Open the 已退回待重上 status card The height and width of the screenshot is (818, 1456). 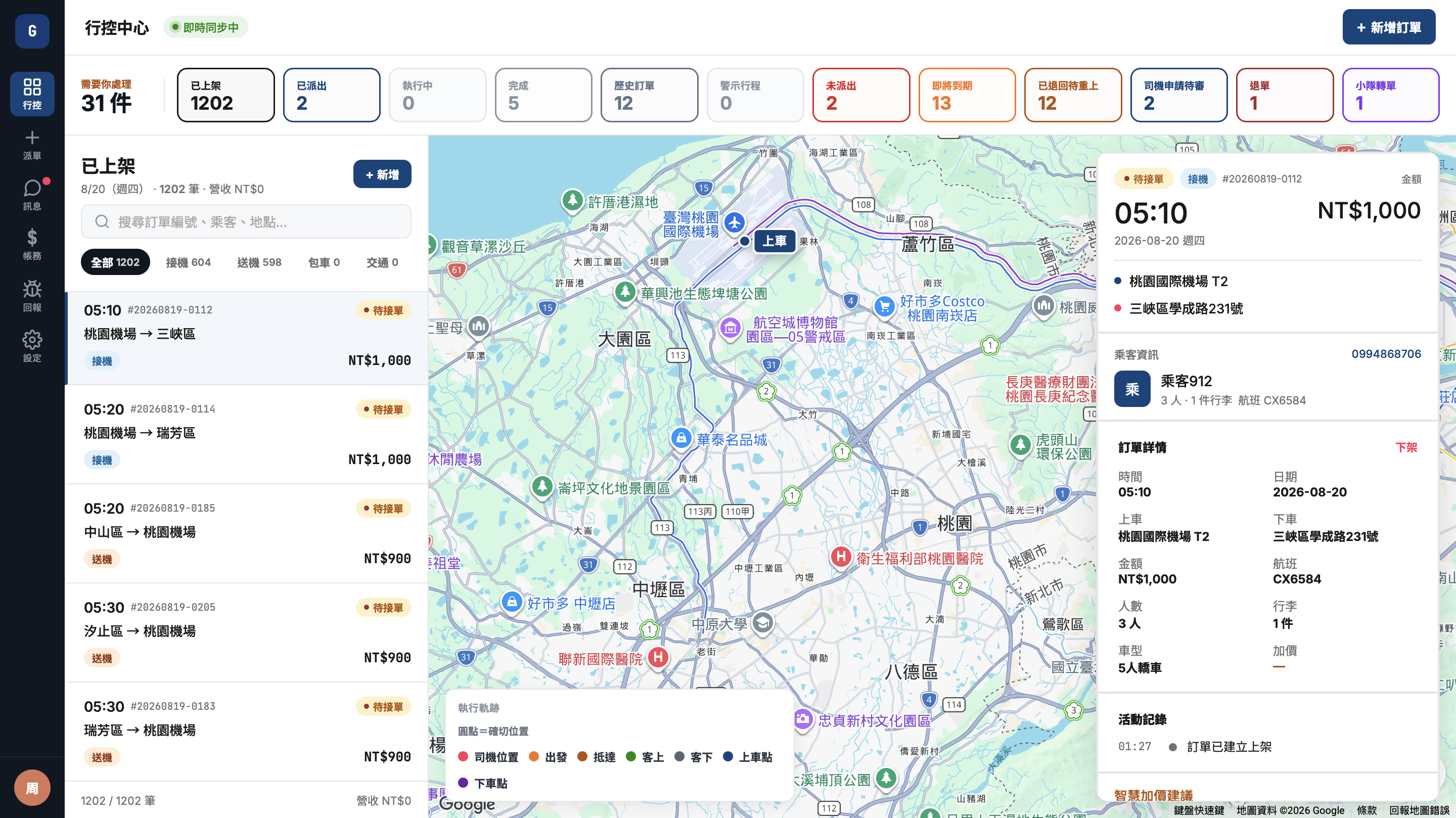click(1073, 95)
